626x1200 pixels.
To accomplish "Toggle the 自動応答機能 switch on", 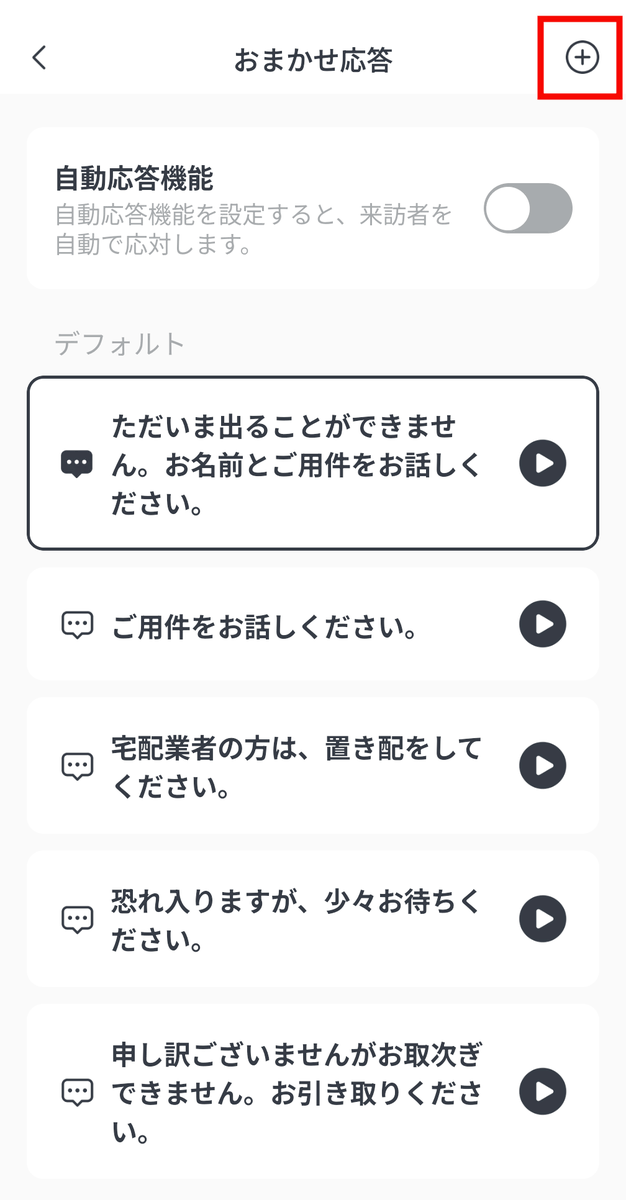I will point(527,209).
